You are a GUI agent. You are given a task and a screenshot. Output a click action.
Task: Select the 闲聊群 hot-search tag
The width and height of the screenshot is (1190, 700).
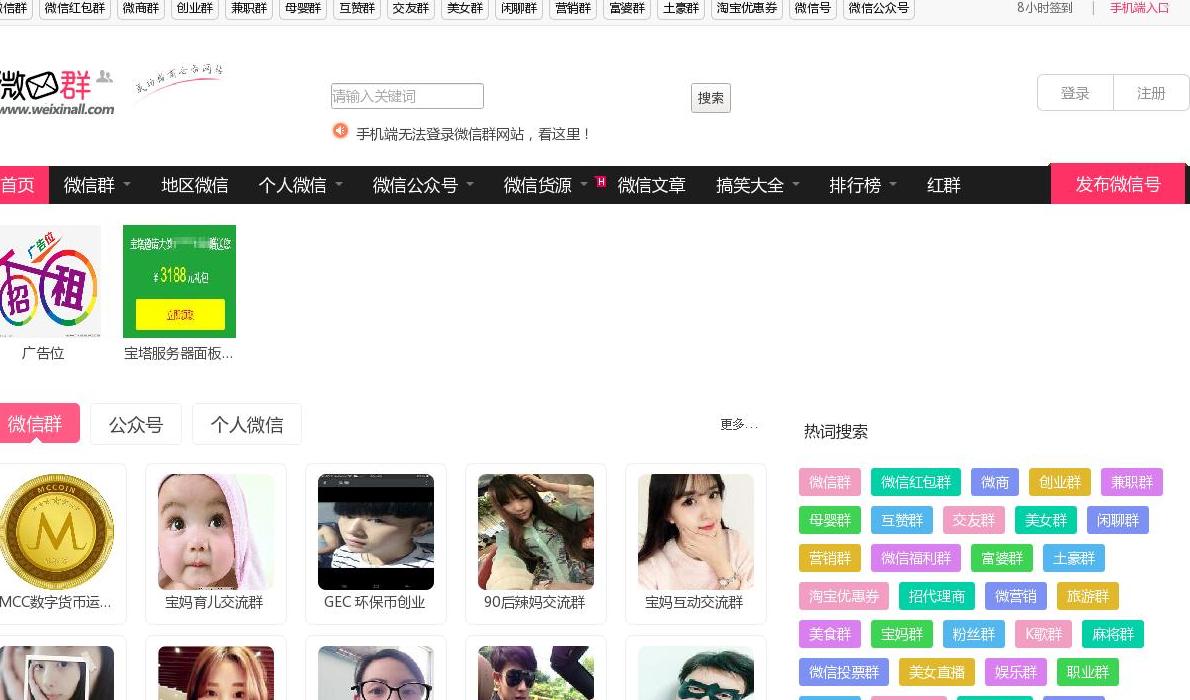tap(1118, 520)
